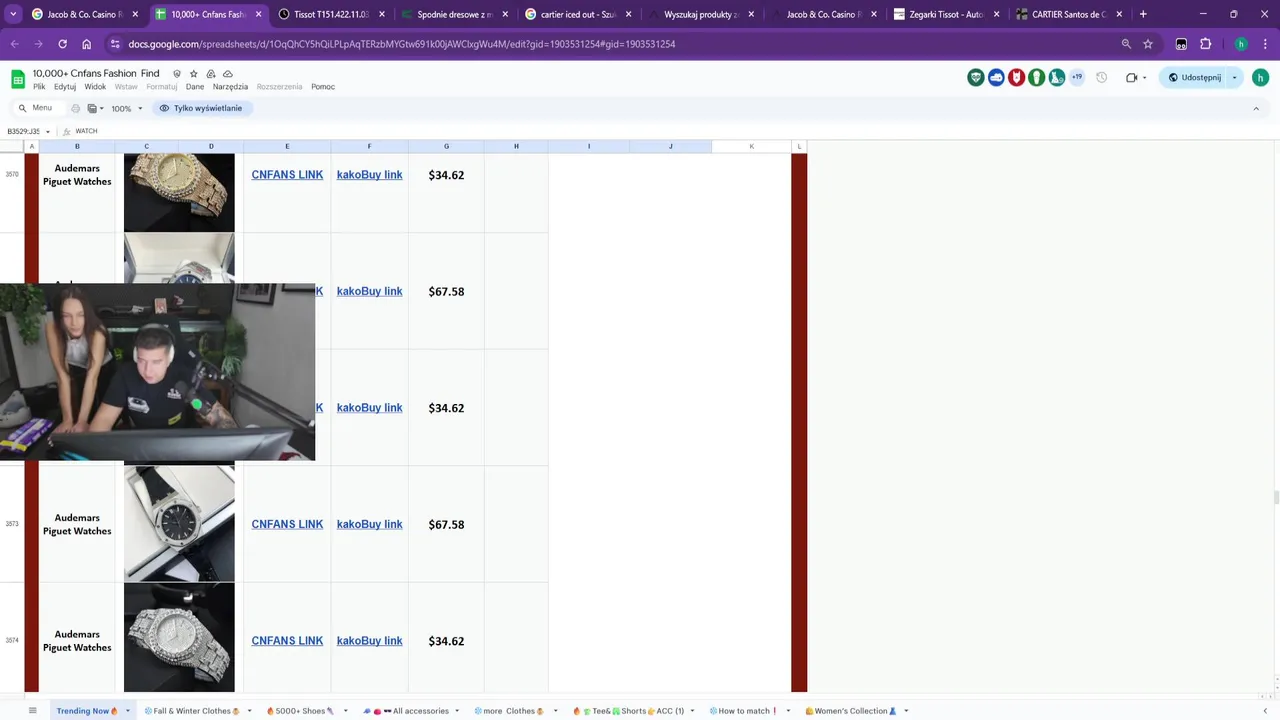Click the zoom magnifier in address bar
The image size is (1280, 720).
[1126, 44]
